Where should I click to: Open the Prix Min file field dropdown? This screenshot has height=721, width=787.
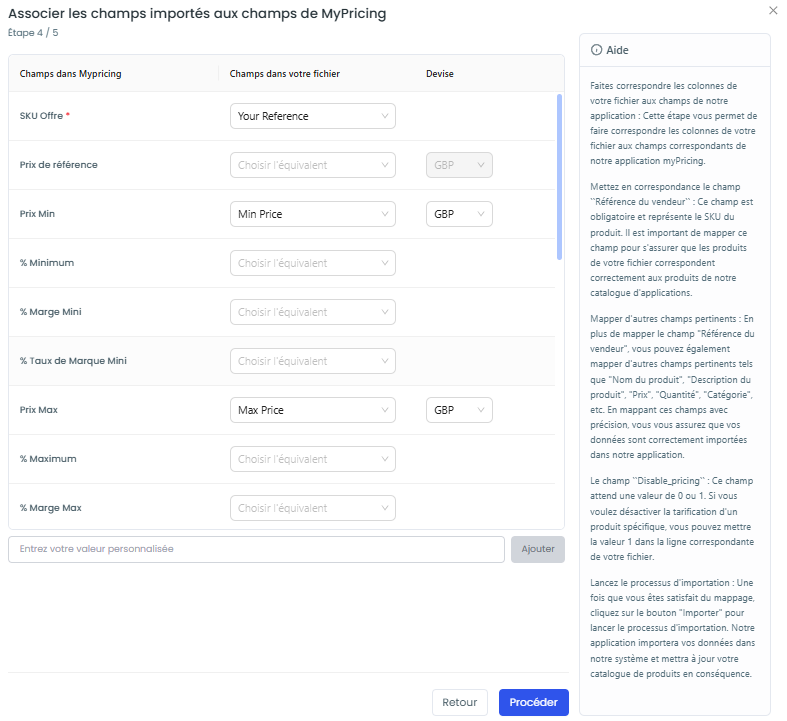(x=312, y=214)
